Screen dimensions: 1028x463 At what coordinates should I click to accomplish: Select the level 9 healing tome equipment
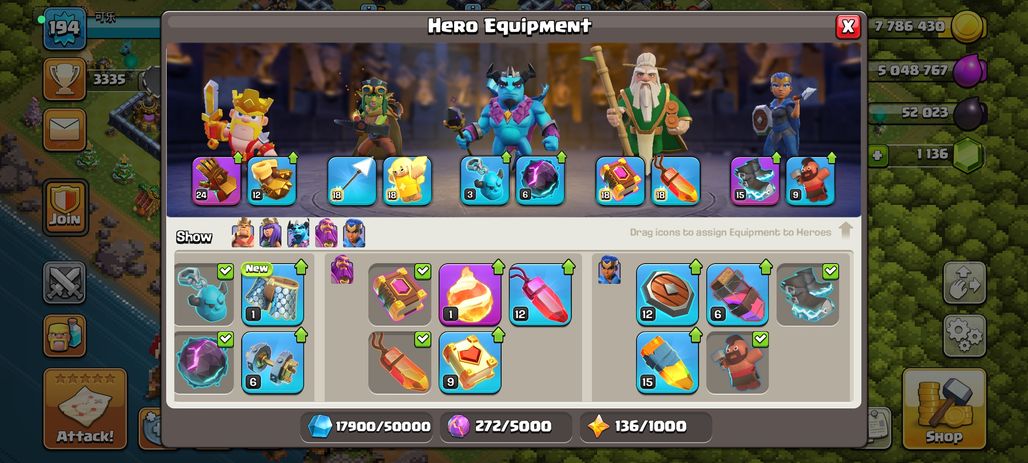(469, 363)
